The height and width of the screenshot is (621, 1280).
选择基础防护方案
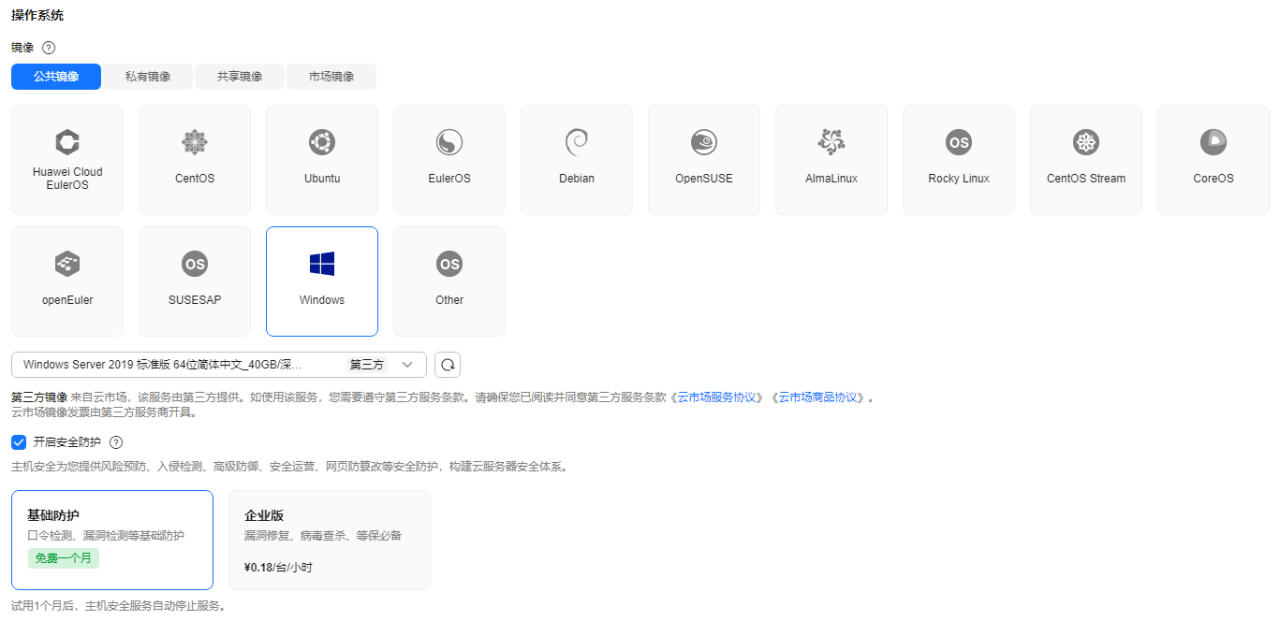point(111,539)
